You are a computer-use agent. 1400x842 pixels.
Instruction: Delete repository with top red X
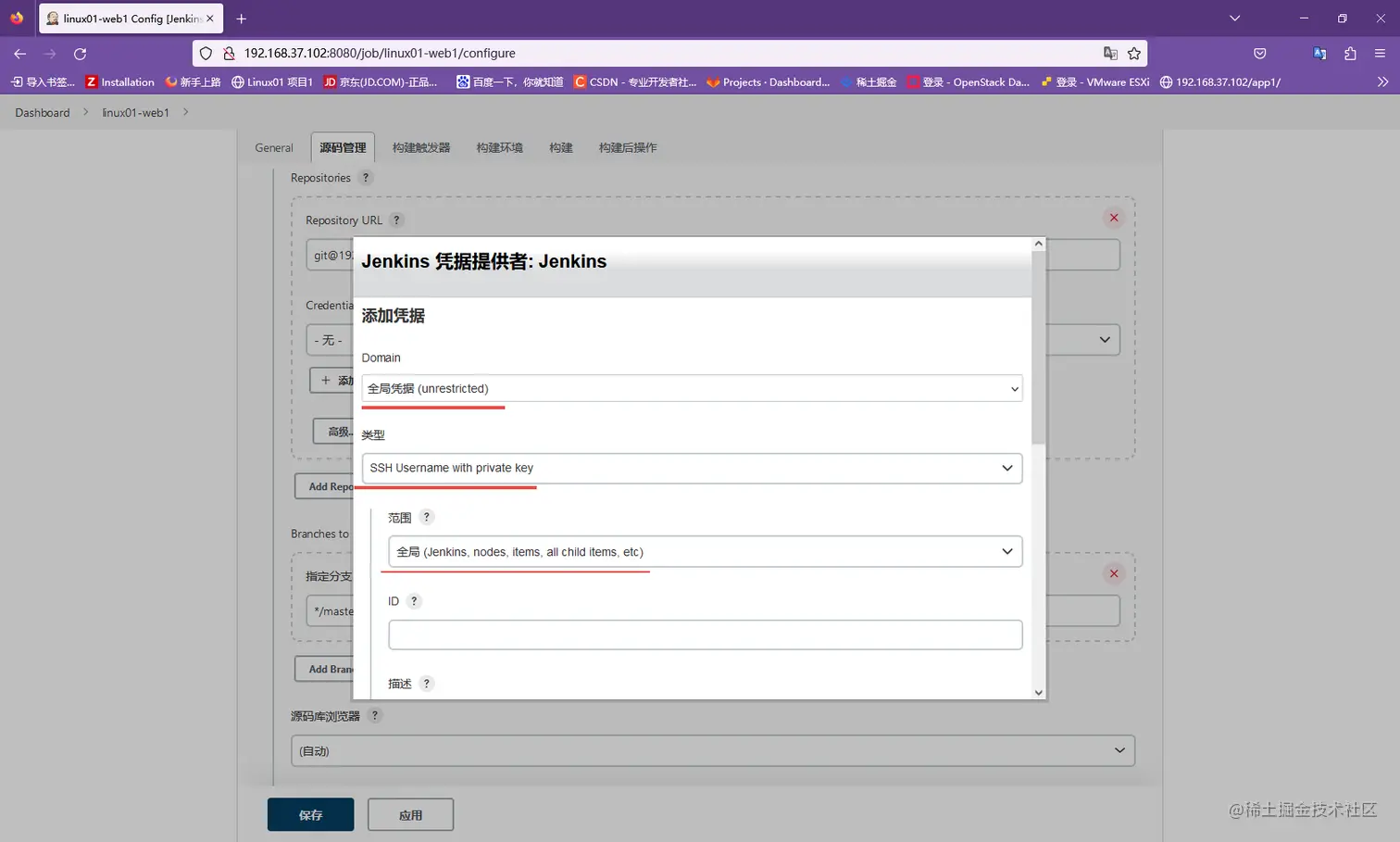point(1114,218)
